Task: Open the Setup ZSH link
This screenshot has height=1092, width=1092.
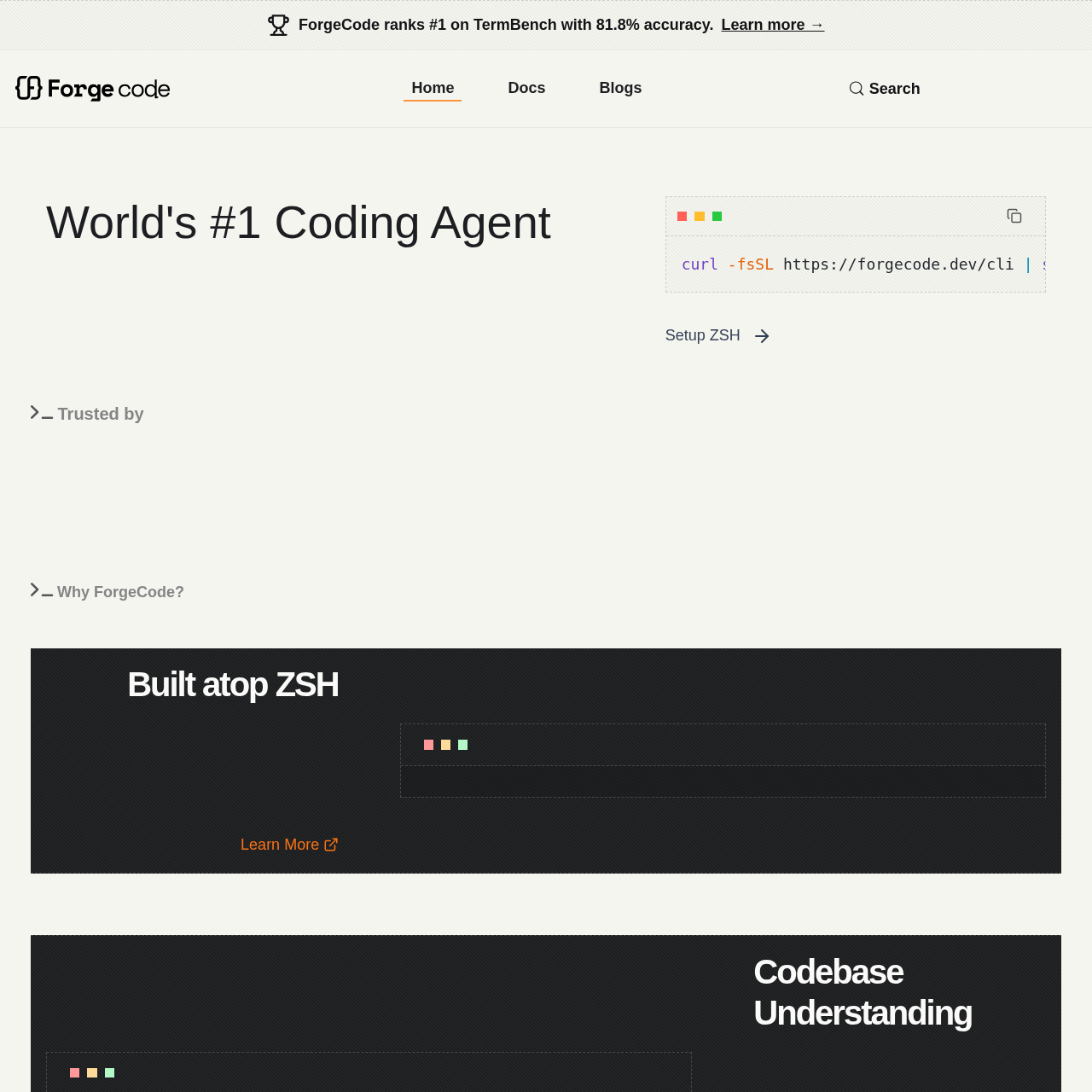Action: point(717,335)
